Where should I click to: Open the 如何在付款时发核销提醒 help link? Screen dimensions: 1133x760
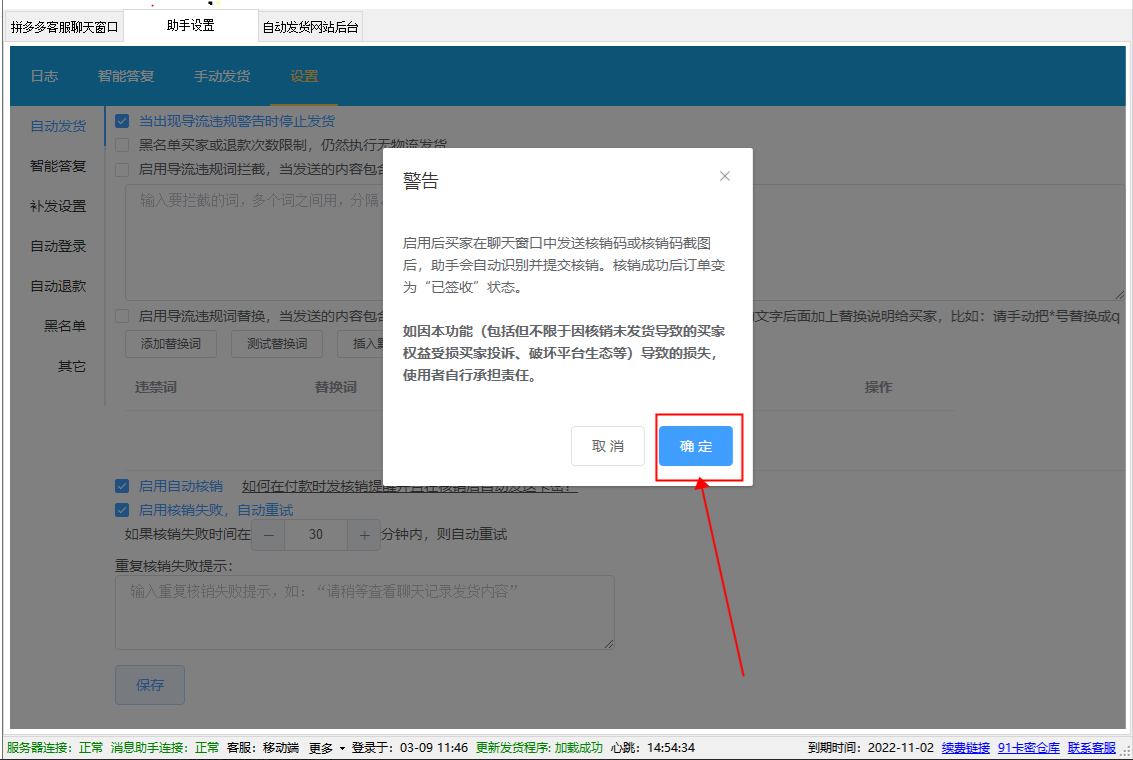tap(410, 486)
